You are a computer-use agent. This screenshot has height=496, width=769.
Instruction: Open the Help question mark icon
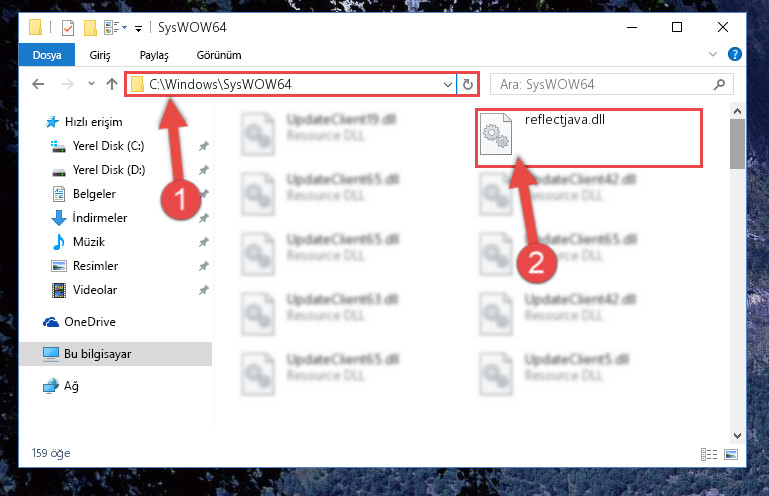pos(734,54)
